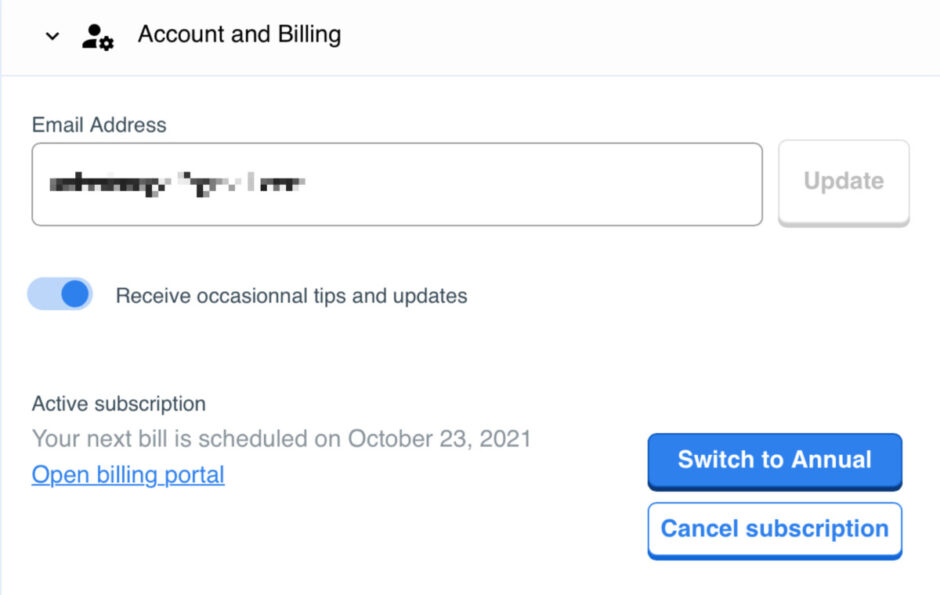Click the next bill date October 23, 2021 text
The width and height of the screenshot is (940, 595).
439,439
